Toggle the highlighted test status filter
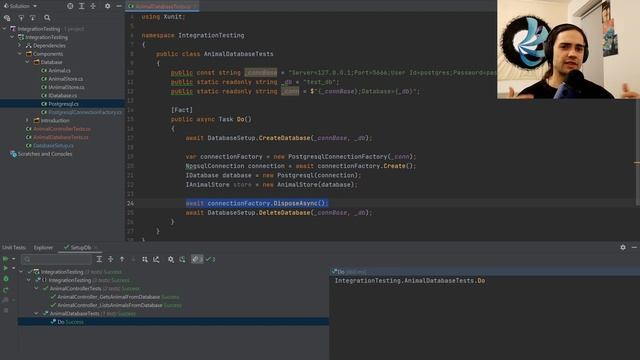The height and width of the screenshot is (360, 640). (197, 259)
